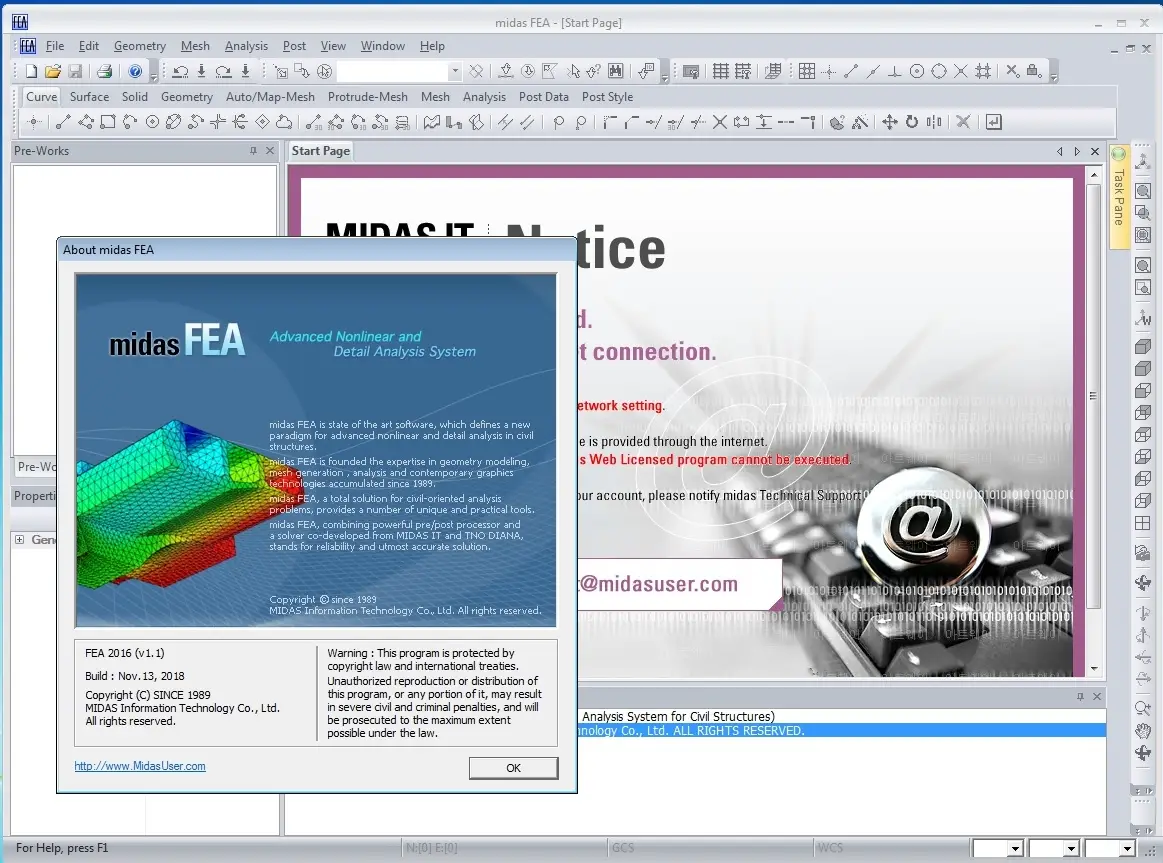
Task: Redo the action with the Redo arrow
Action: pyautogui.click(x=223, y=71)
